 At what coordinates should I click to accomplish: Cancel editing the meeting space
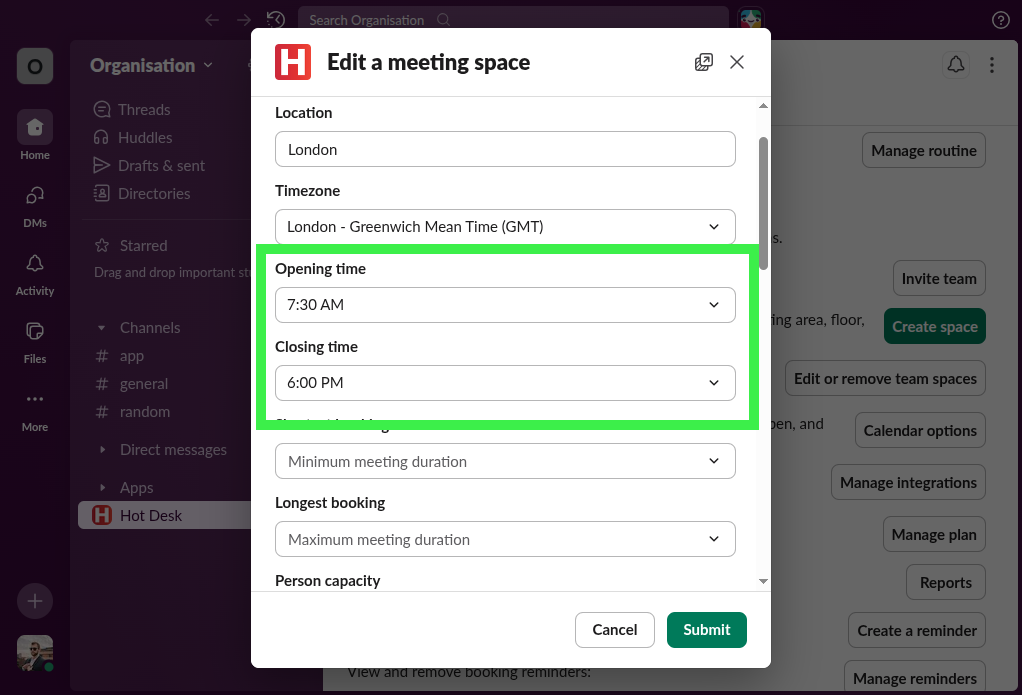(614, 630)
